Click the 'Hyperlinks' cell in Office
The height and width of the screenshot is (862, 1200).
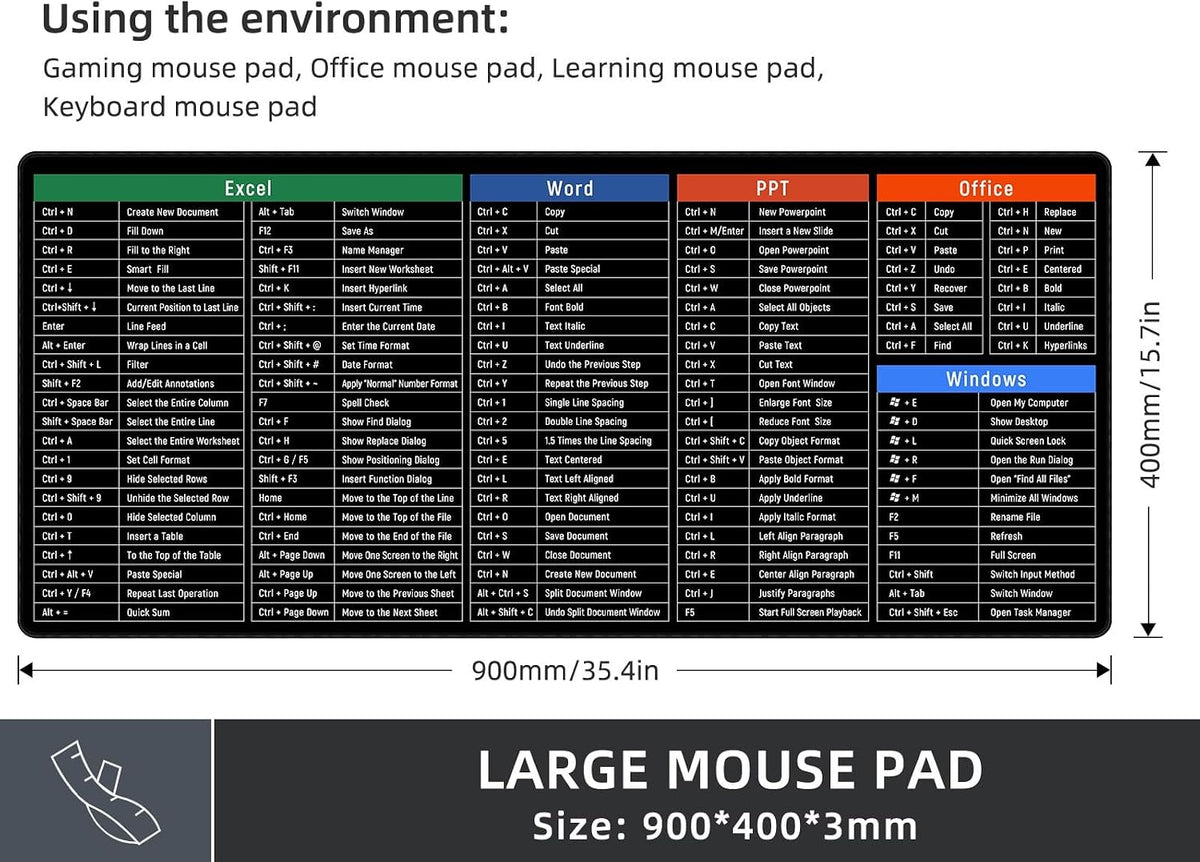point(1066,346)
